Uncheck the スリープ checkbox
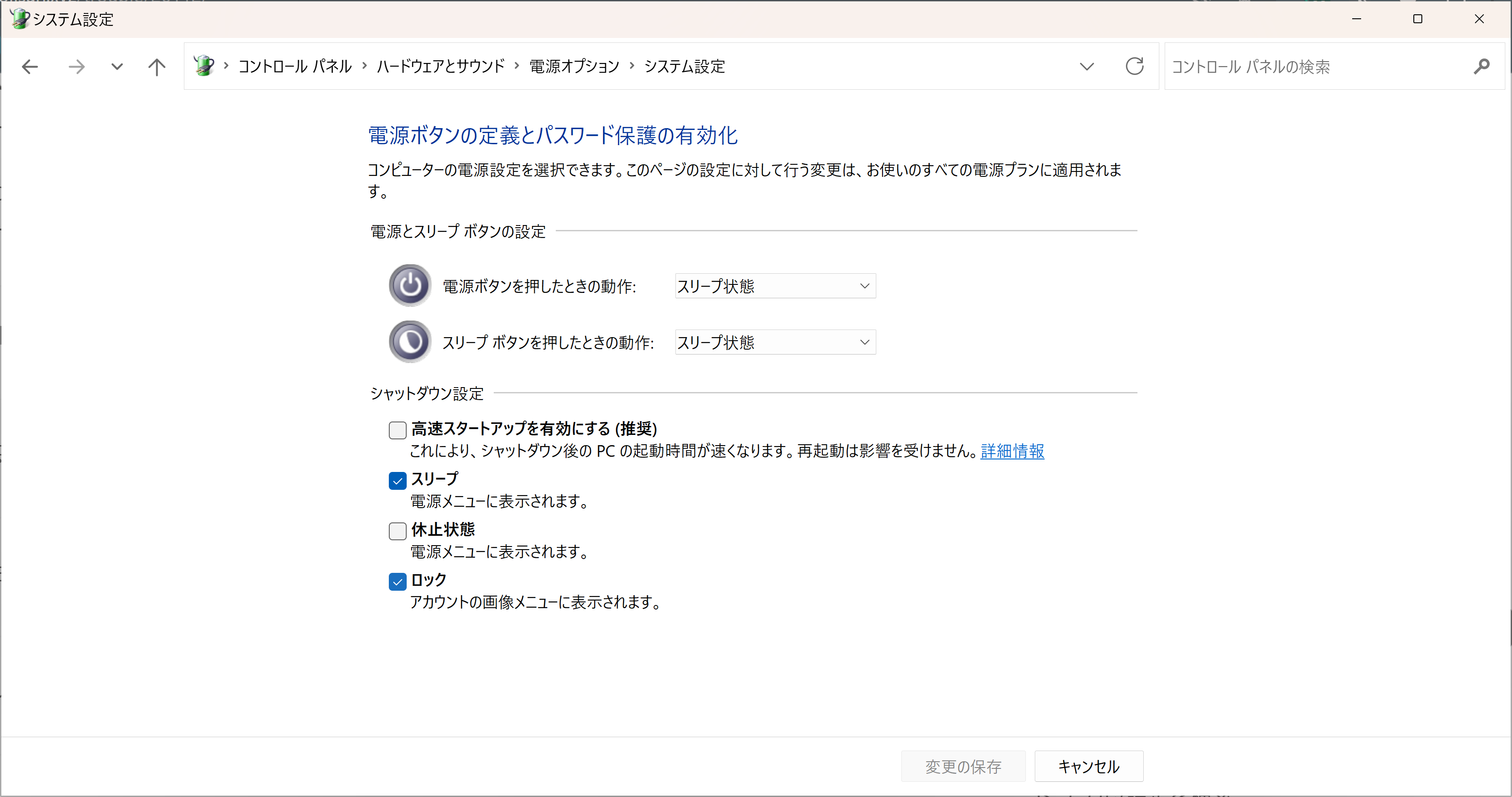Screen dimensions: 1512x797 tap(397, 481)
